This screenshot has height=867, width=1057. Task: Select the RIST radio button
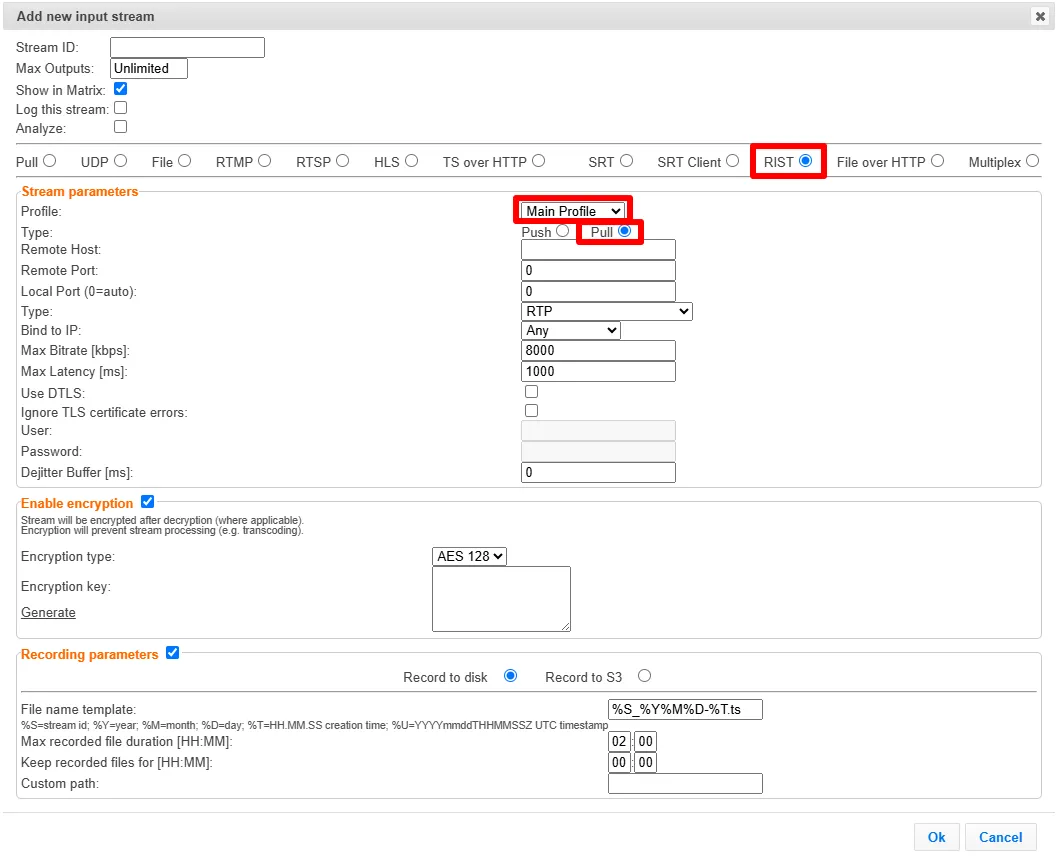click(x=805, y=160)
